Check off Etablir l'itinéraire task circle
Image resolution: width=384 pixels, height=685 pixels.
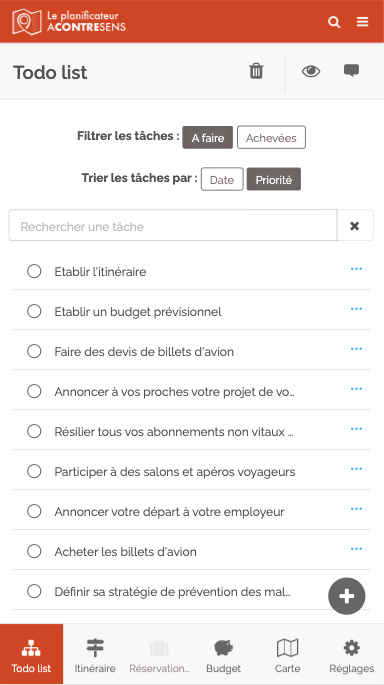click(34, 271)
